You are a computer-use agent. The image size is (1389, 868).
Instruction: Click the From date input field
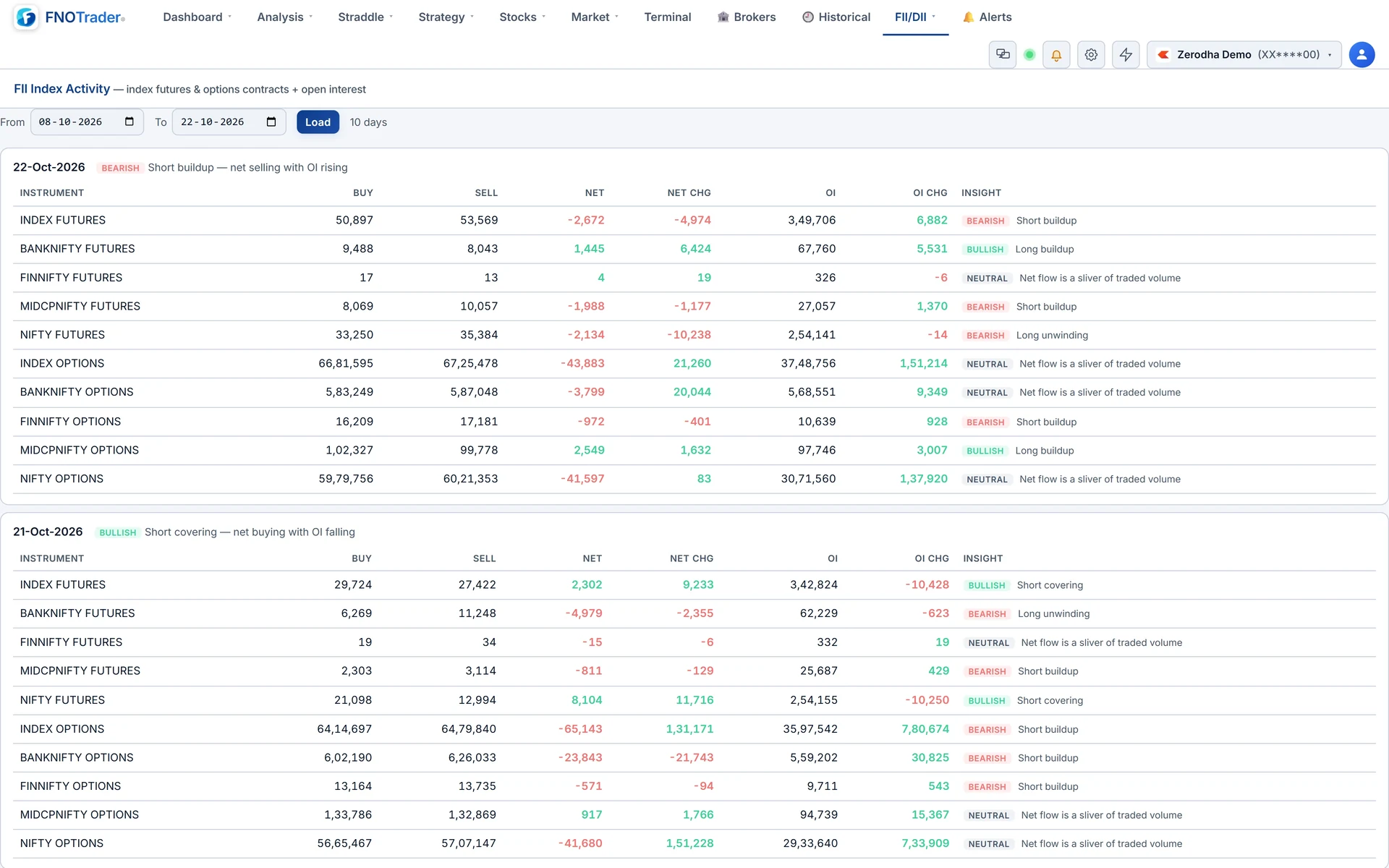click(x=87, y=122)
